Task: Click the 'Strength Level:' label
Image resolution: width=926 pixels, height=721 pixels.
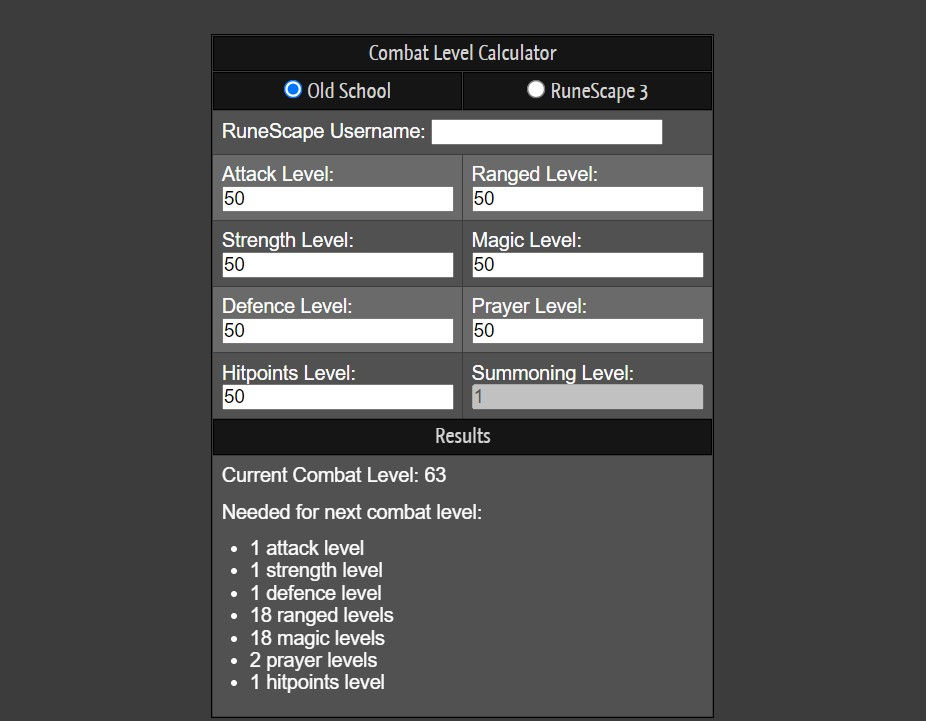Action: (288, 240)
